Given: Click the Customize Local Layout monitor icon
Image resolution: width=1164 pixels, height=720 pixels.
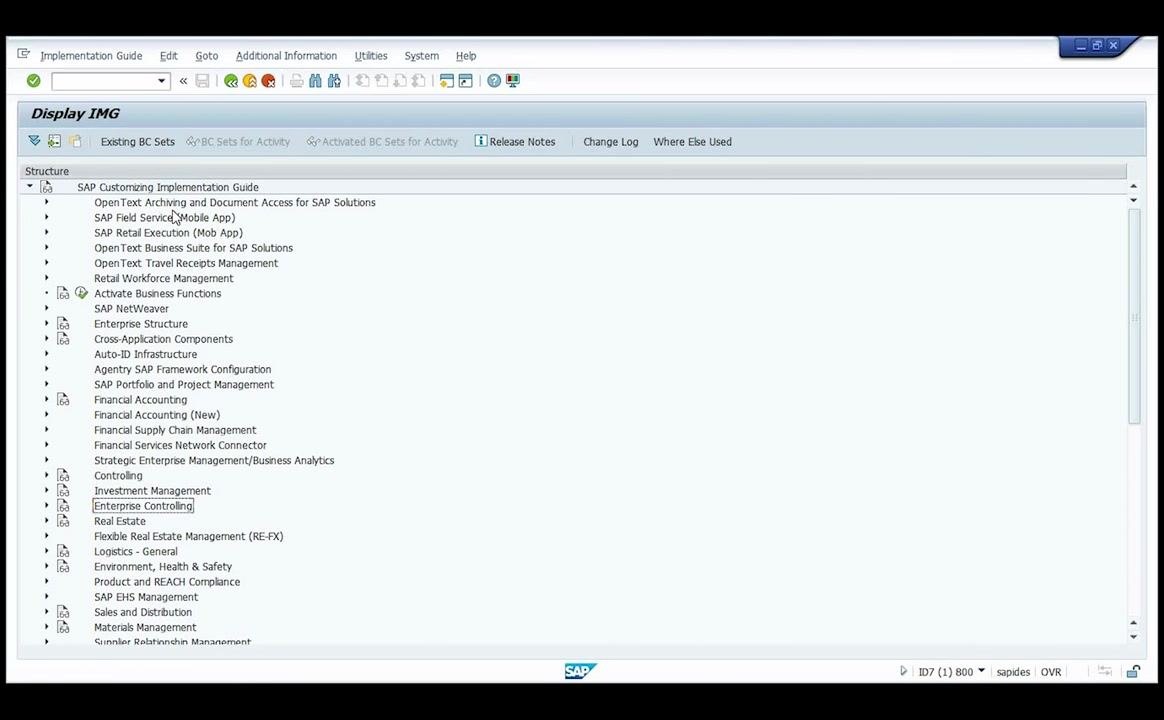Looking at the screenshot, I should point(513,81).
